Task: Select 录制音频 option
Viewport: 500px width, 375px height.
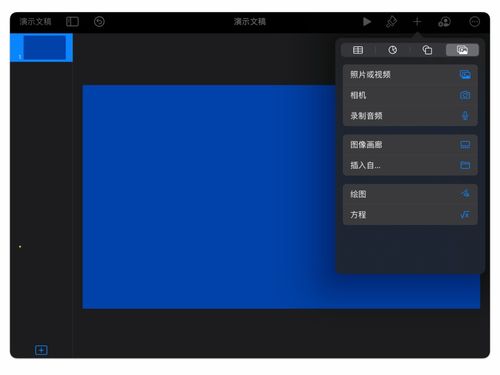Action: 410,116
